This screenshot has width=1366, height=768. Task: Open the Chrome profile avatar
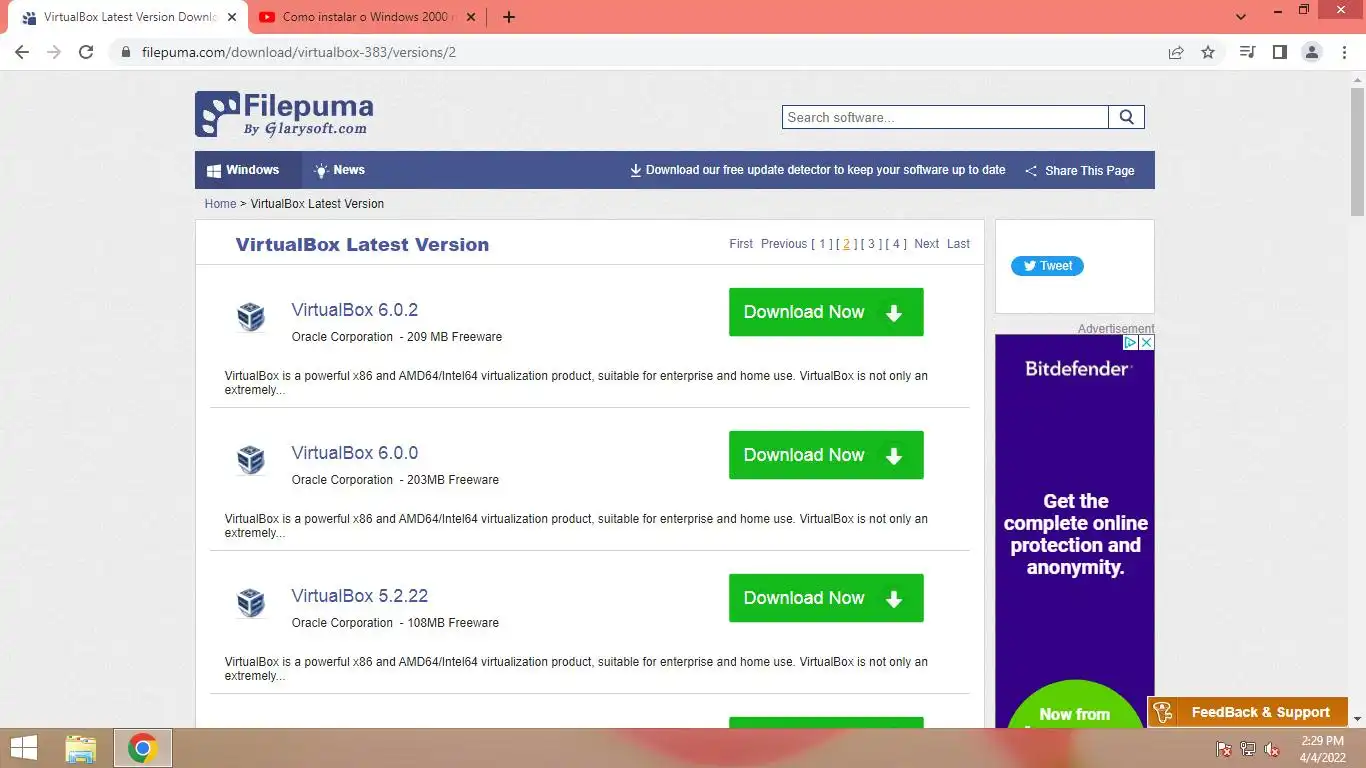(1312, 52)
